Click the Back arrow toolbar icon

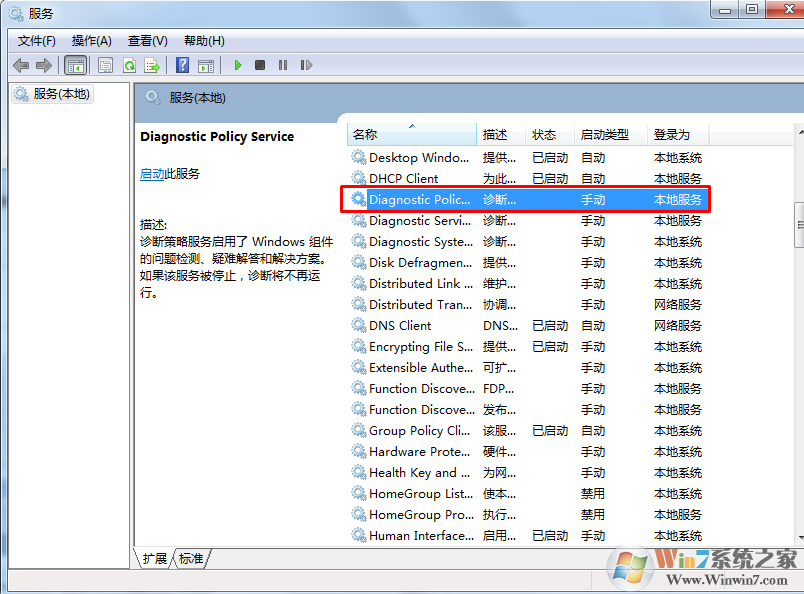[x=21, y=65]
